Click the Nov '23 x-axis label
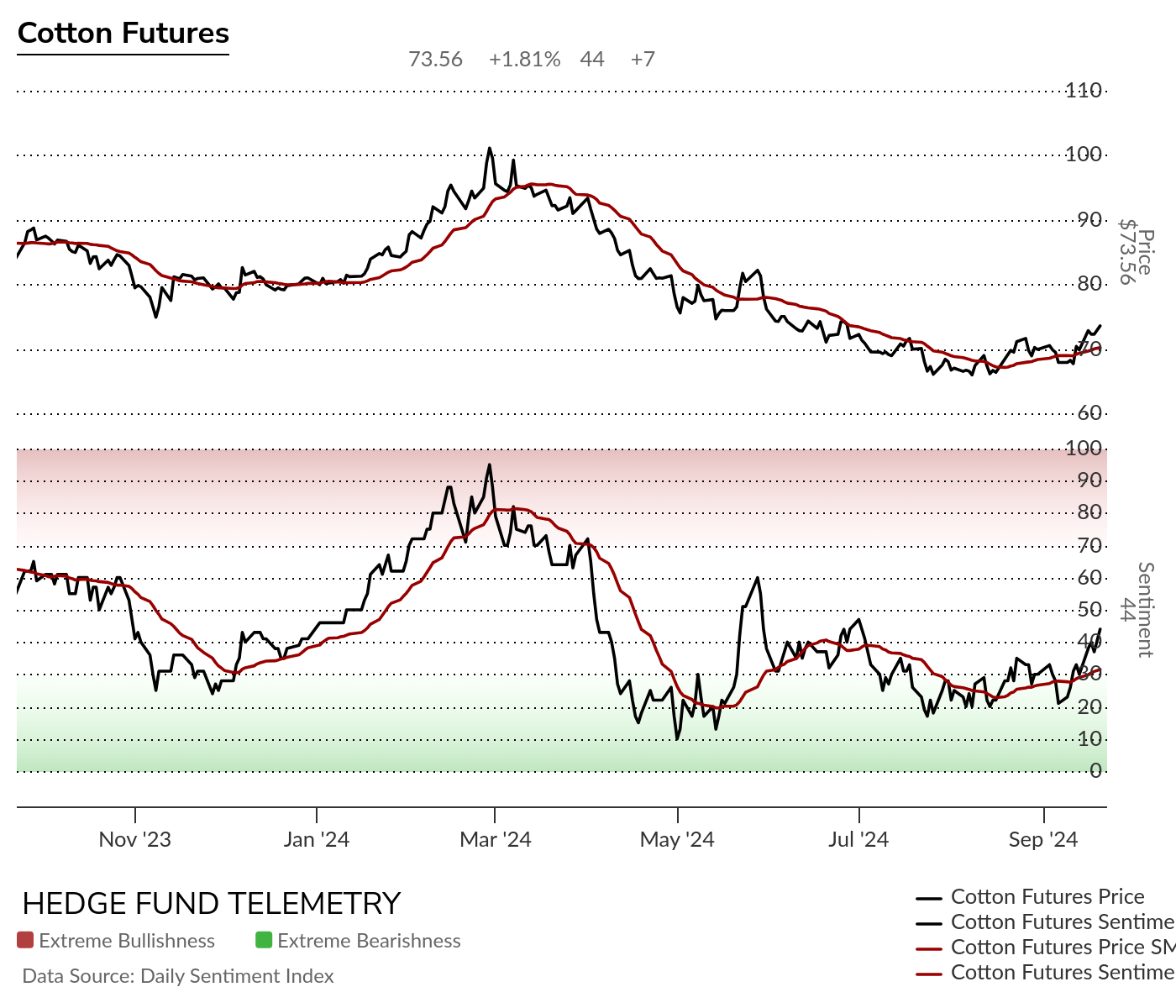This screenshot has width=1176, height=1008. pos(134,839)
